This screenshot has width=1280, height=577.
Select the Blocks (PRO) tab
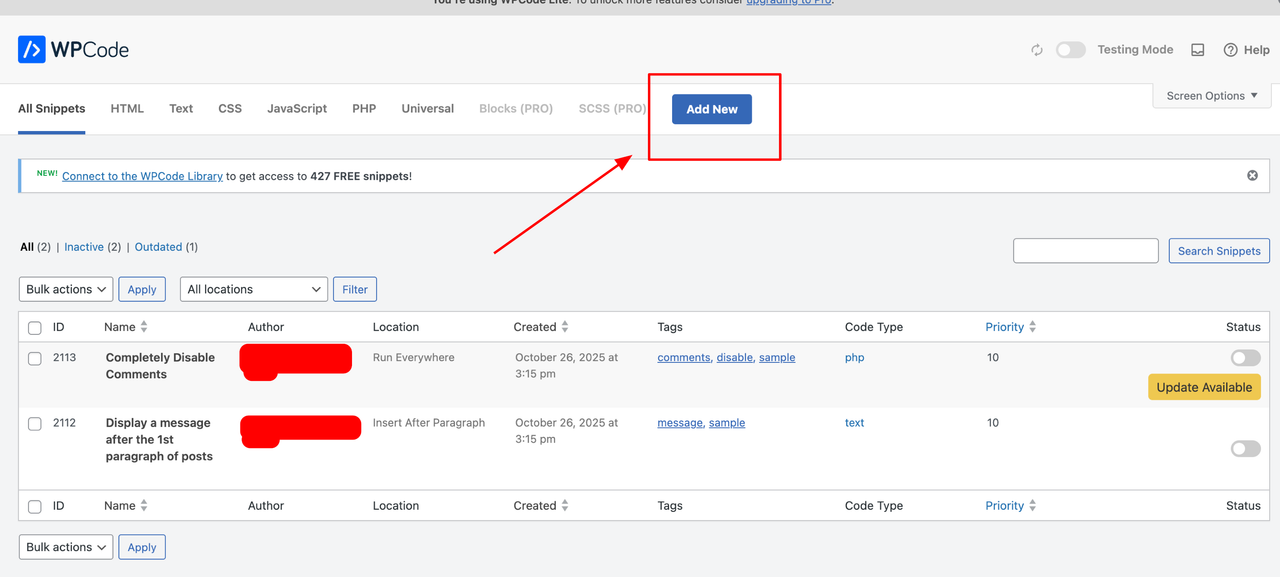(x=516, y=108)
